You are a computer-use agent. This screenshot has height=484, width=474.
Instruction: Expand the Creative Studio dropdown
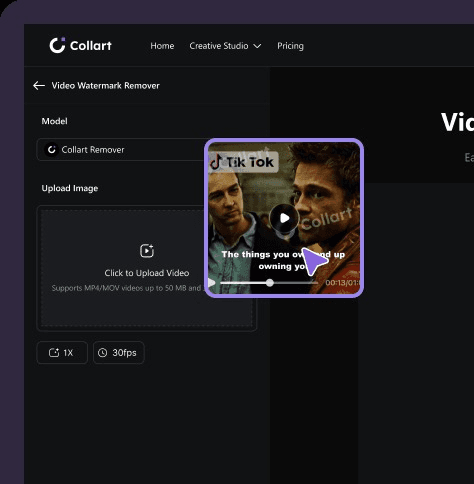[225, 46]
